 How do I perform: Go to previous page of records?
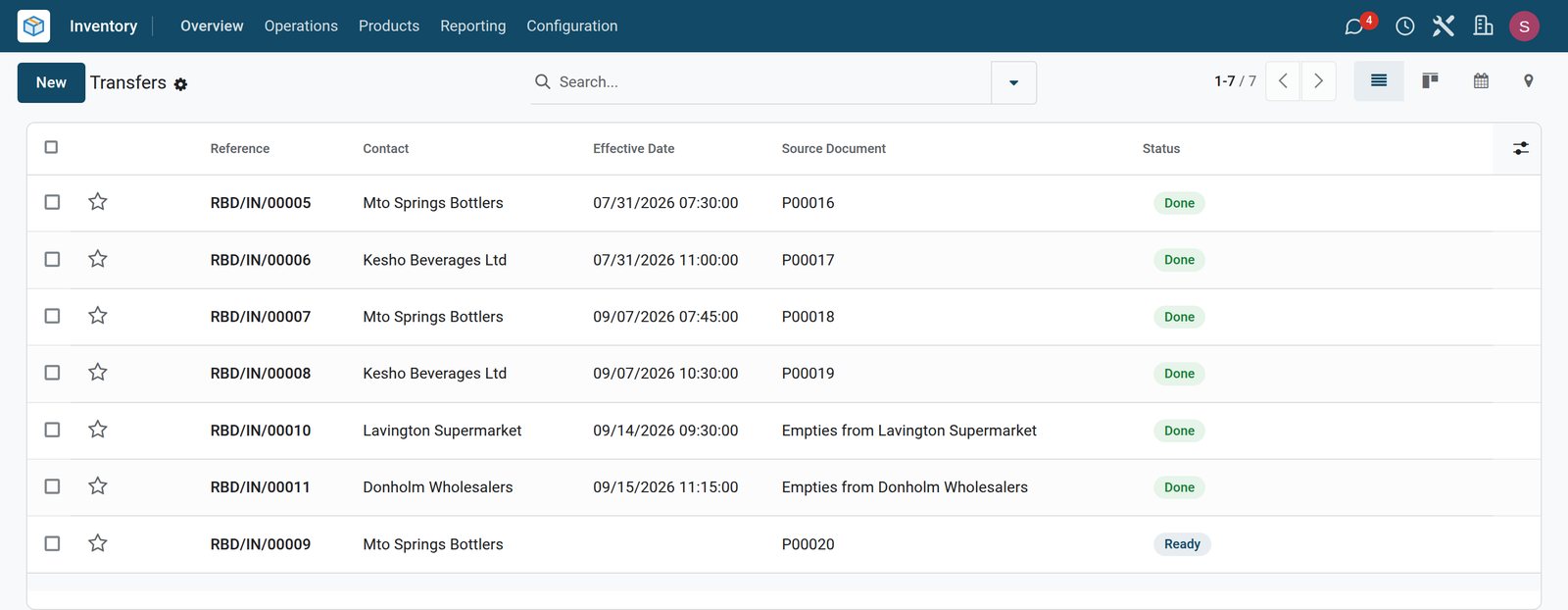(x=1283, y=81)
